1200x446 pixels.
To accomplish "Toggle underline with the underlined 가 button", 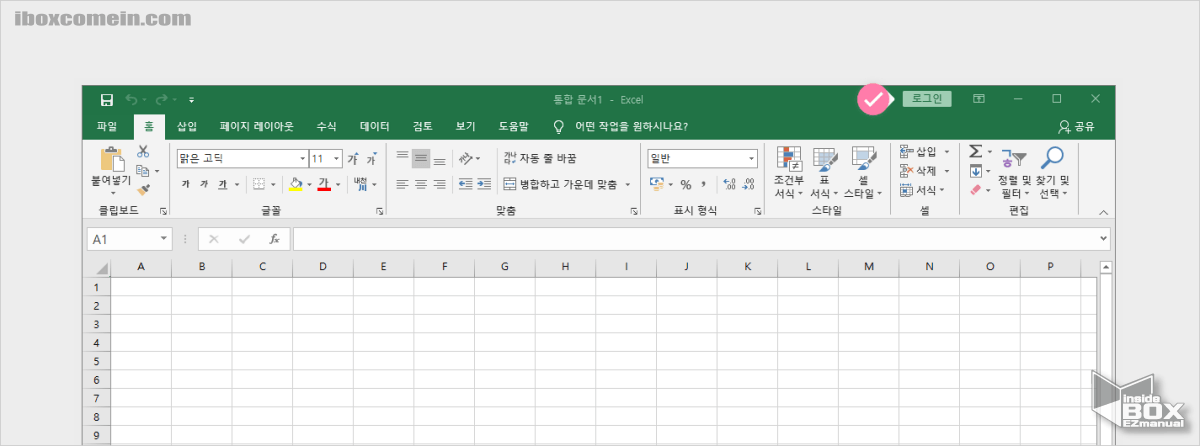I will pyautogui.click(x=223, y=184).
